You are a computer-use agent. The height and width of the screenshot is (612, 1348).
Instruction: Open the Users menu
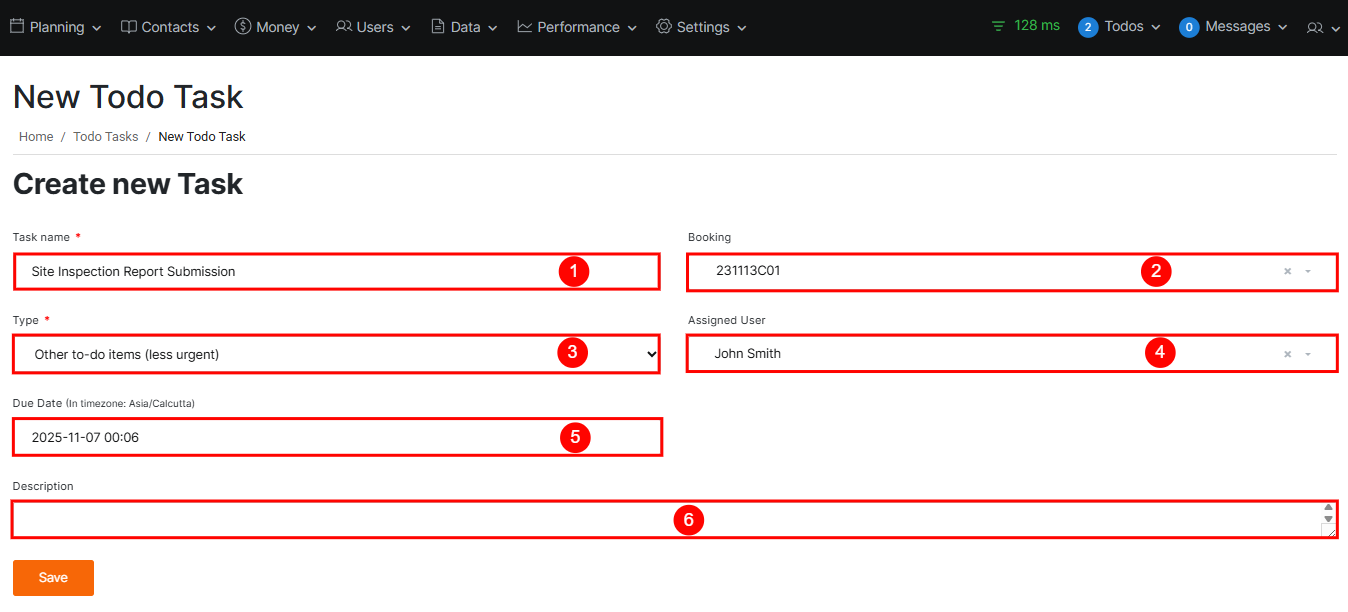(x=374, y=27)
